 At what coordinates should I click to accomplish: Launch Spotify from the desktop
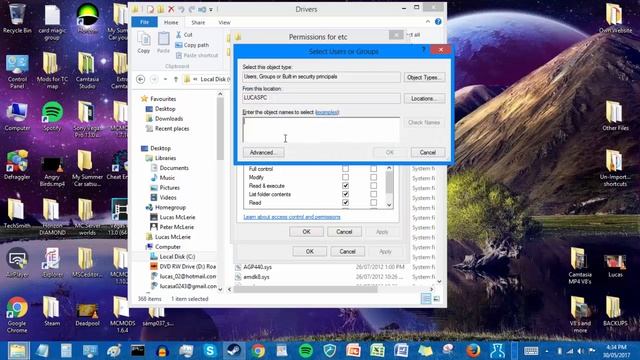[52, 116]
